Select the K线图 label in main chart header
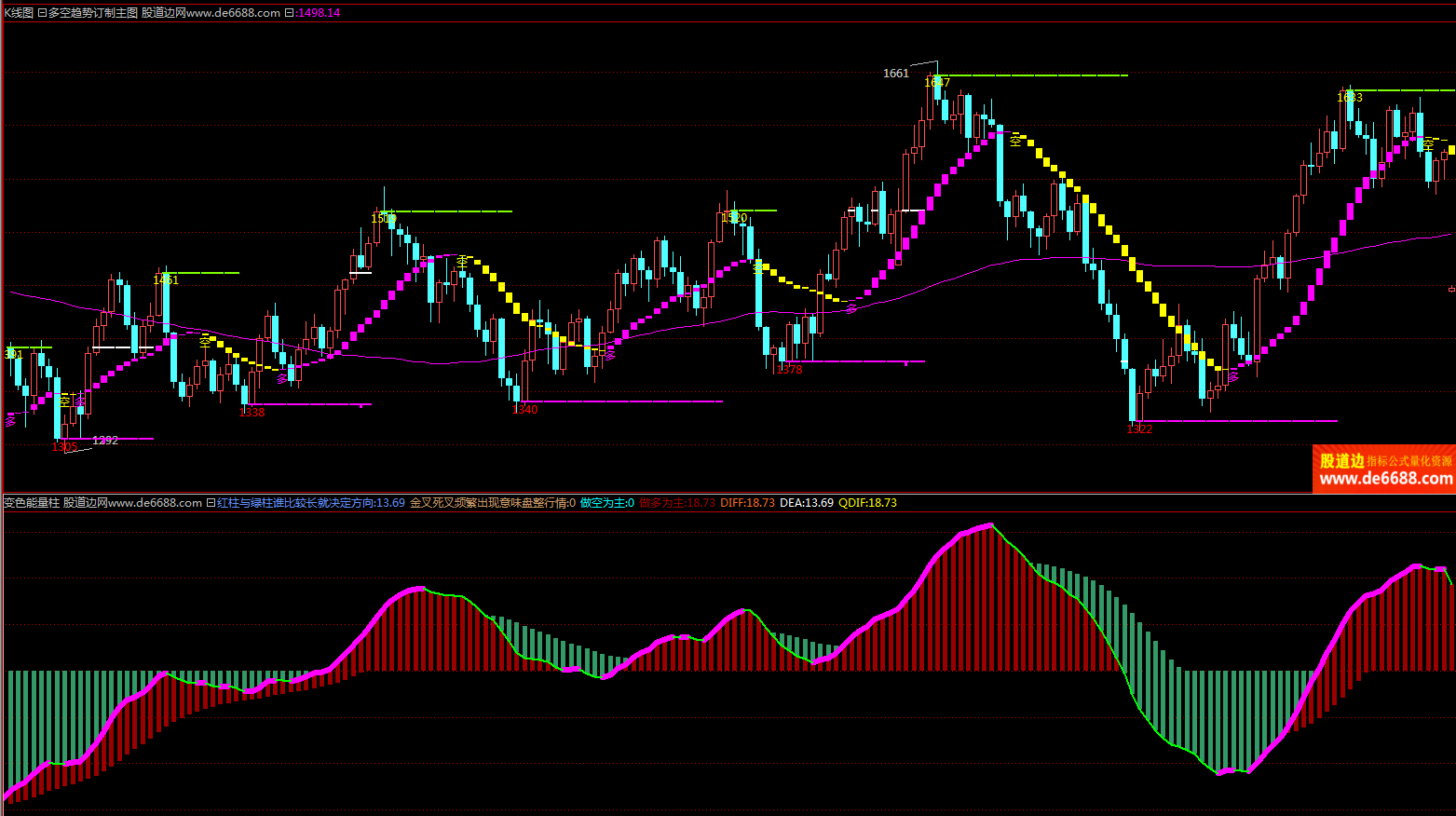1456x816 pixels. click(x=19, y=13)
